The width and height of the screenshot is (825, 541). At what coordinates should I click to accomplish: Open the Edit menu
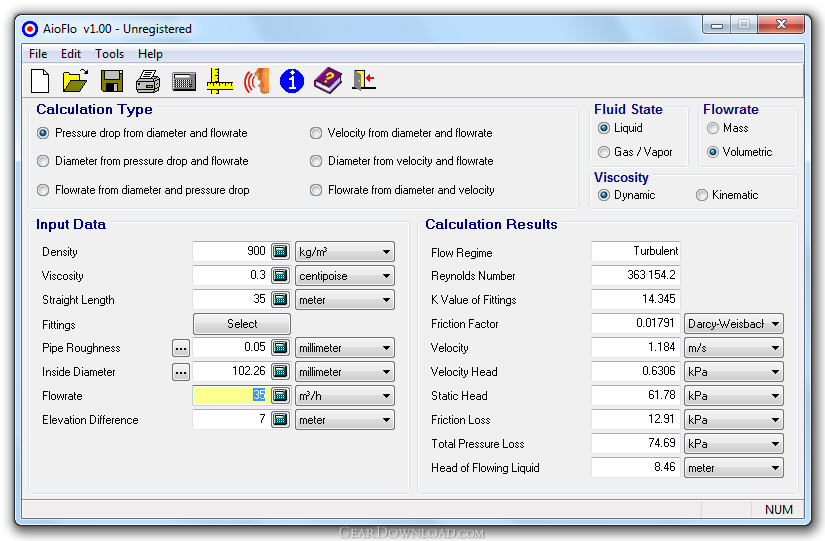71,54
